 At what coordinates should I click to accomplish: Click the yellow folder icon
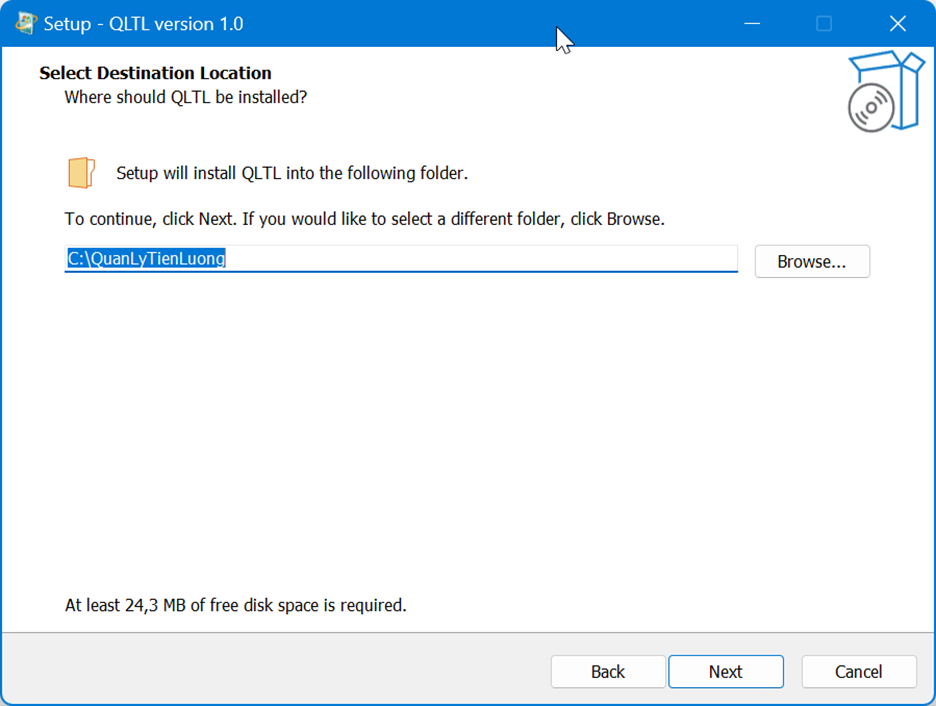tap(81, 173)
